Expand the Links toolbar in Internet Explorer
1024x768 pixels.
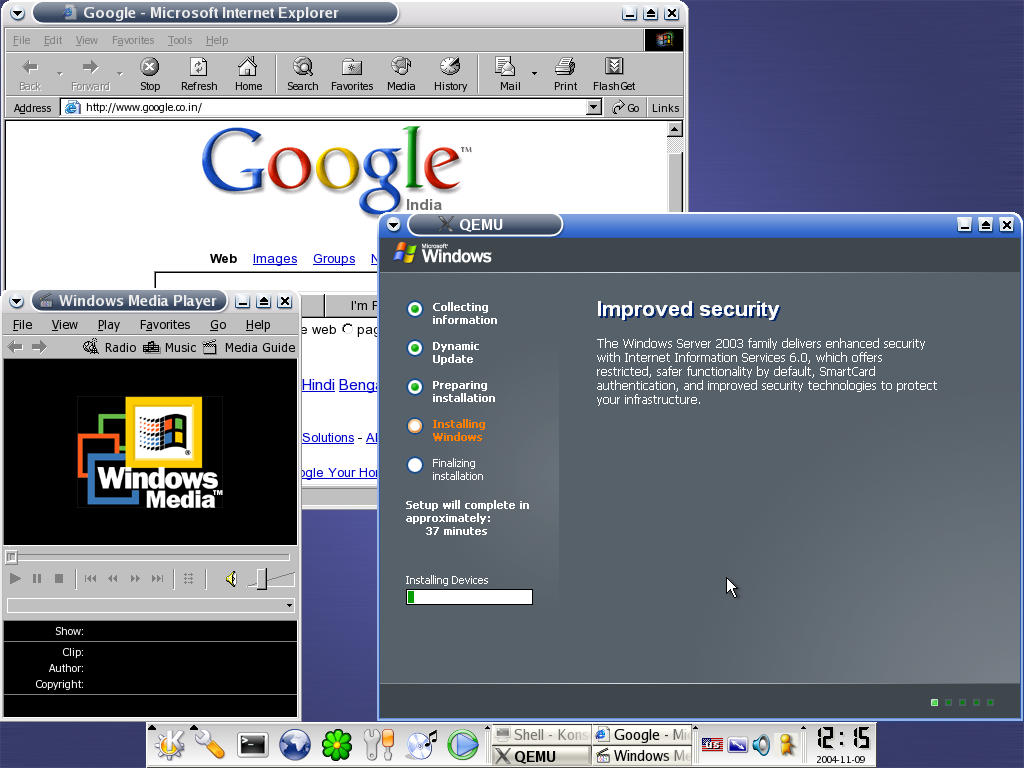[x=665, y=108]
